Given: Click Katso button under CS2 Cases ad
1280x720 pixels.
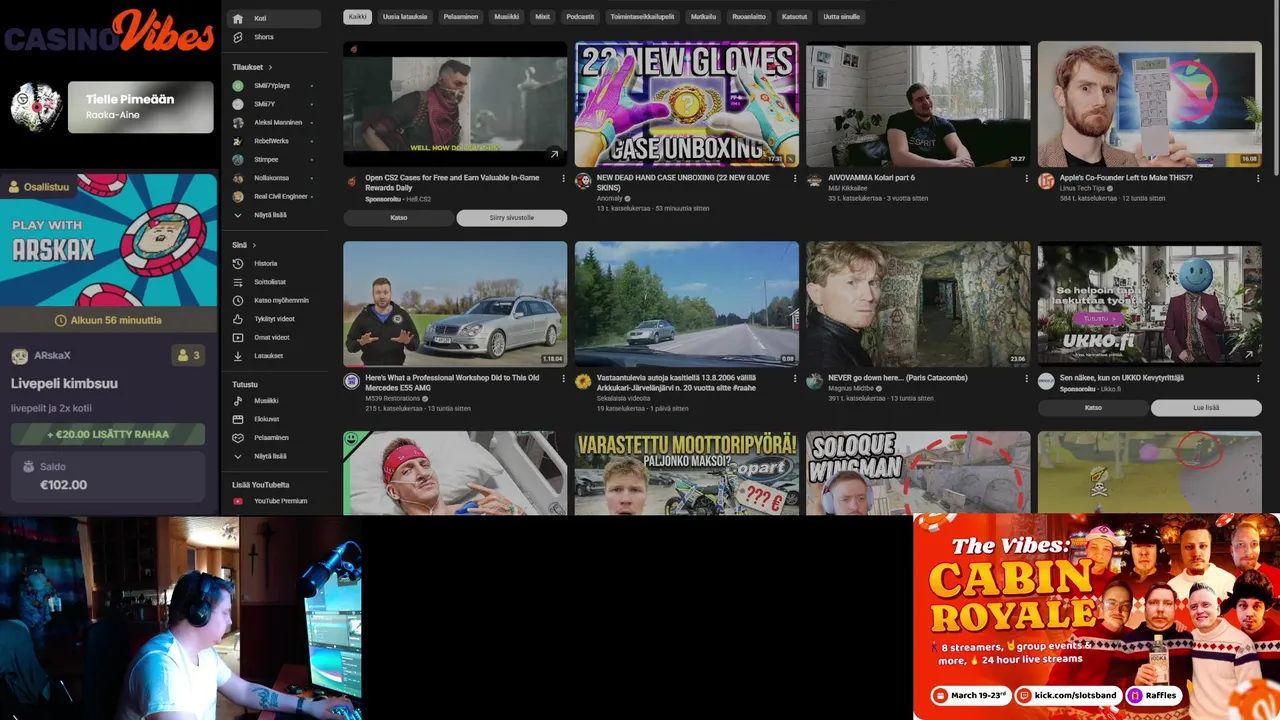Looking at the screenshot, I should coord(398,217).
